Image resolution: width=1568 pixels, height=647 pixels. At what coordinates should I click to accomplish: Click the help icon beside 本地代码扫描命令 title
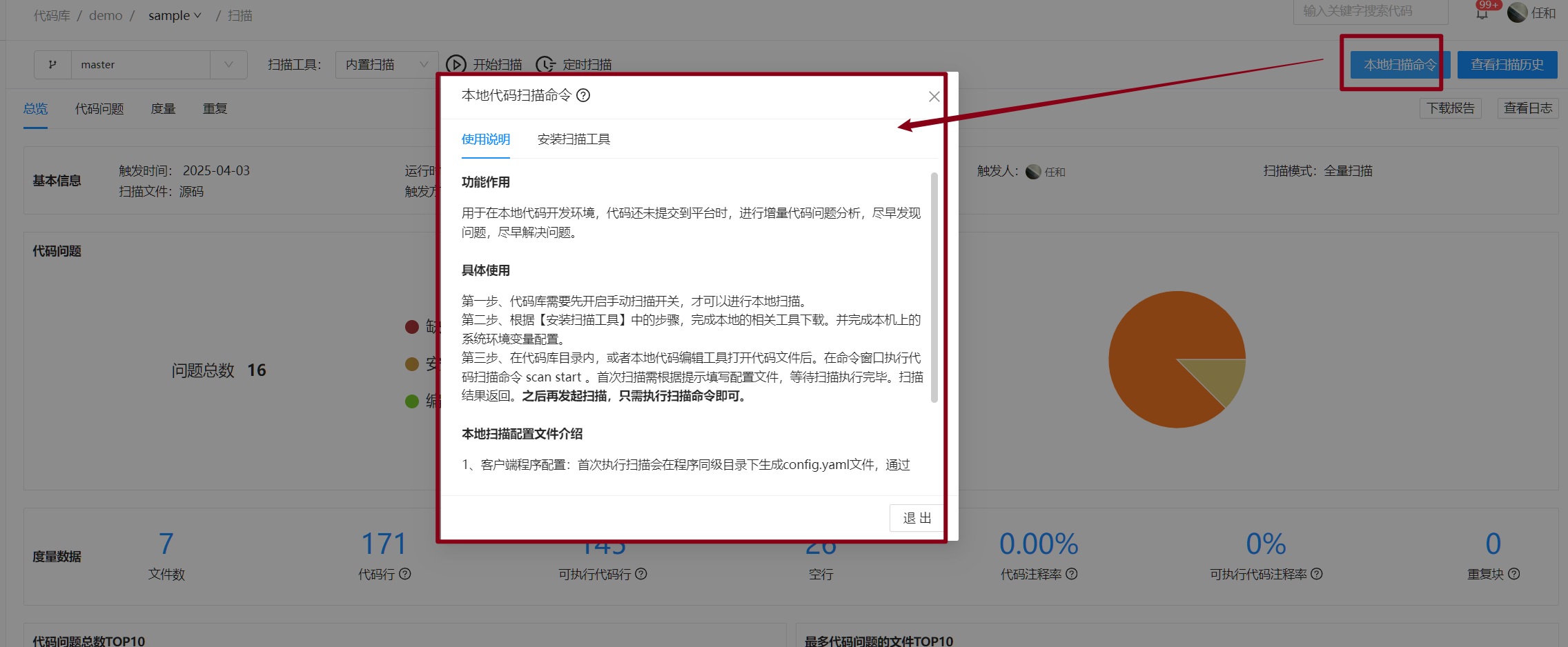pyautogui.click(x=583, y=95)
